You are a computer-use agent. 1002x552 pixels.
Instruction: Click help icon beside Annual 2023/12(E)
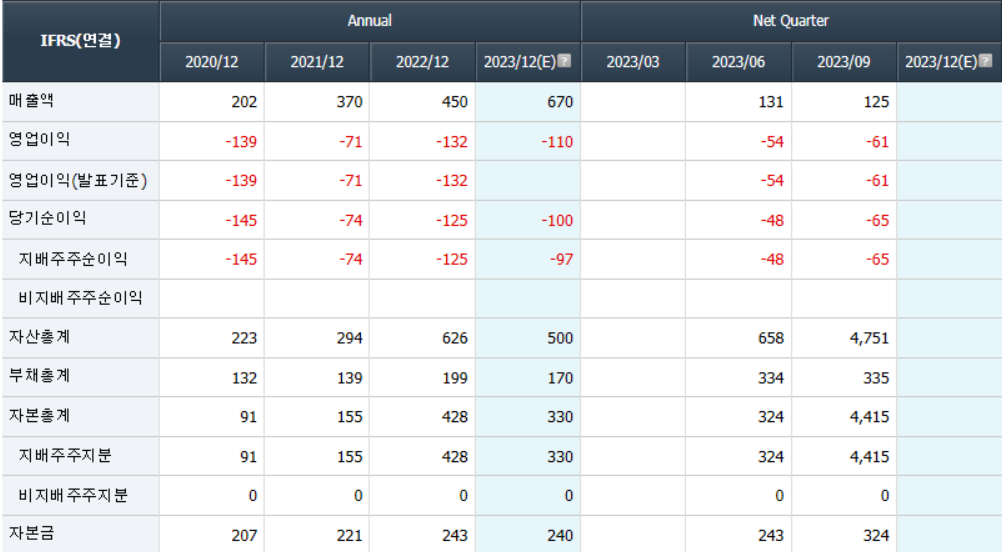(564, 61)
